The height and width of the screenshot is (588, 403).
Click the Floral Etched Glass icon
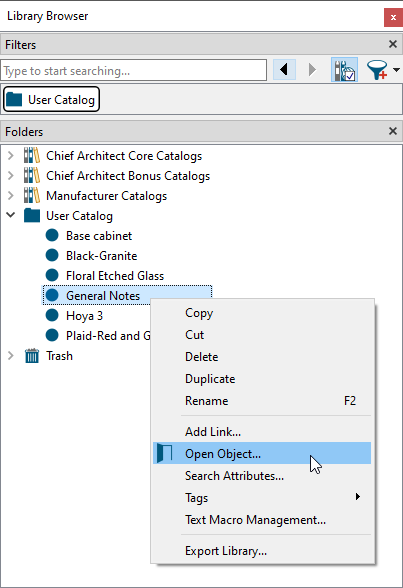click(52, 275)
